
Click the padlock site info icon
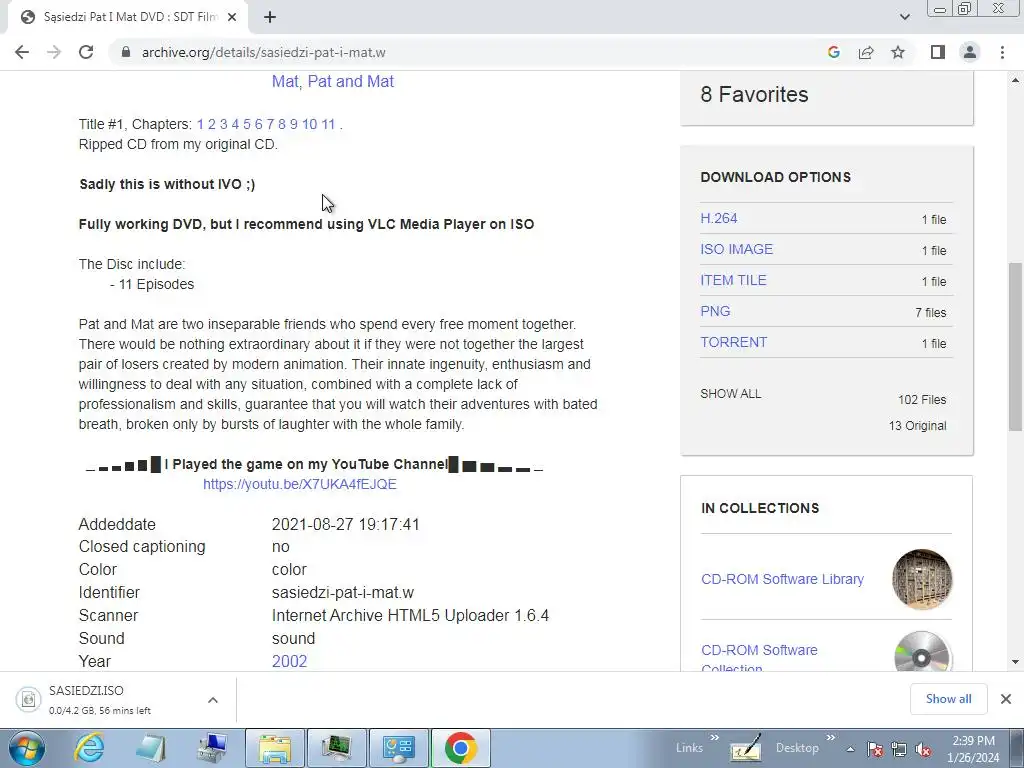(x=126, y=52)
